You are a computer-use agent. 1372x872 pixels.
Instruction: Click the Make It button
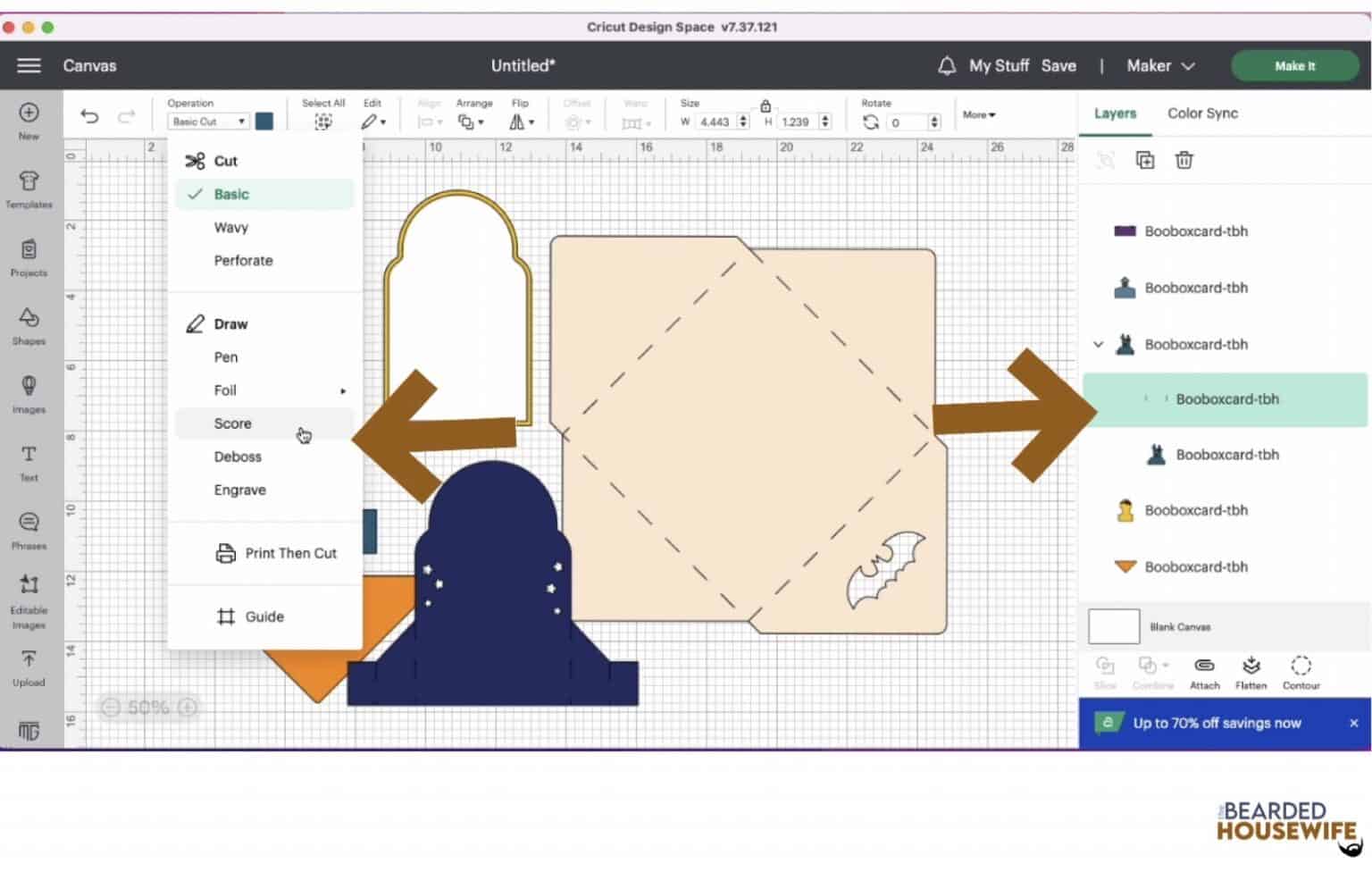click(1294, 66)
